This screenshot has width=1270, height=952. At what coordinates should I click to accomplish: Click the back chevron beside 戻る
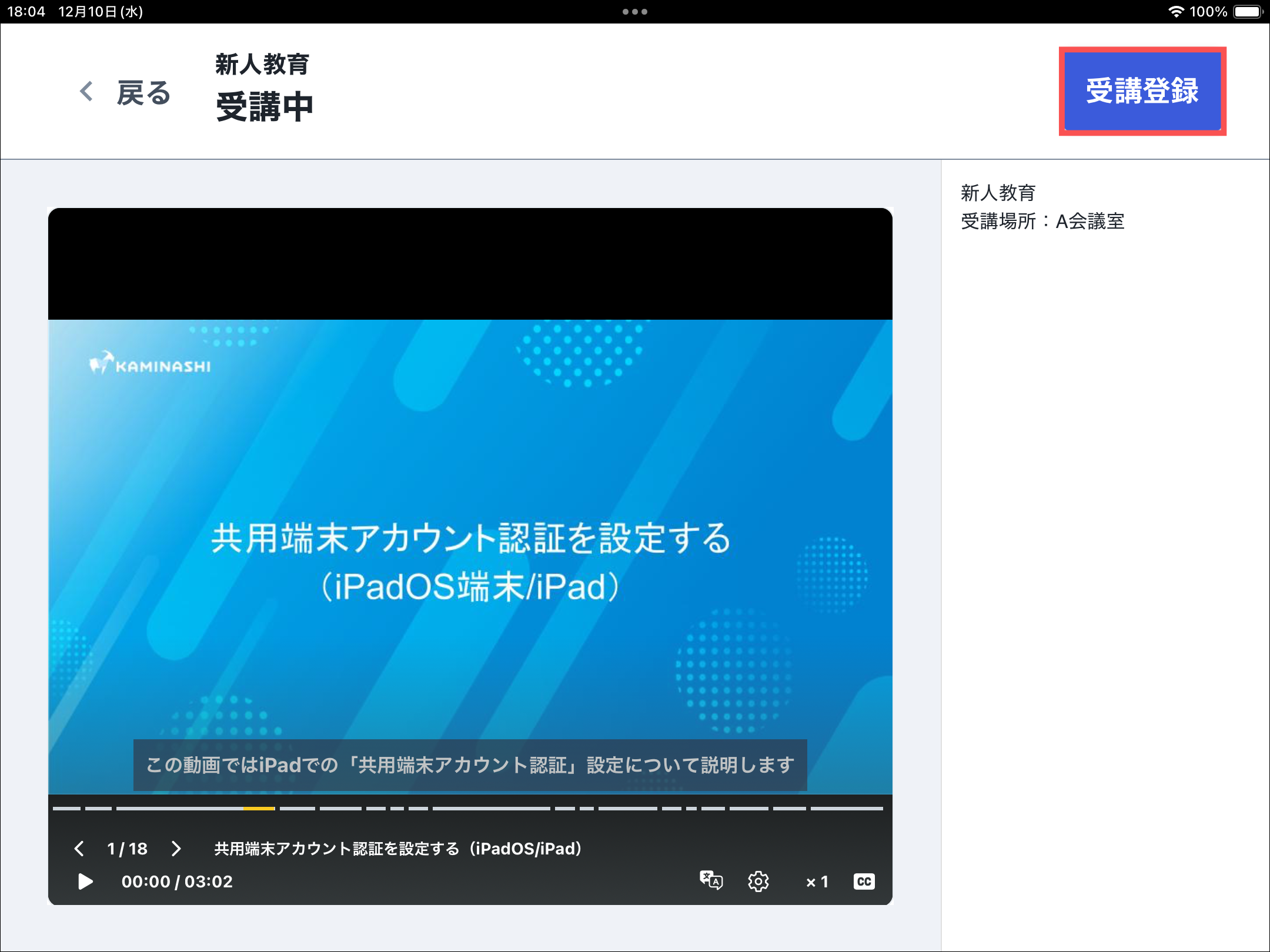click(86, 92)
